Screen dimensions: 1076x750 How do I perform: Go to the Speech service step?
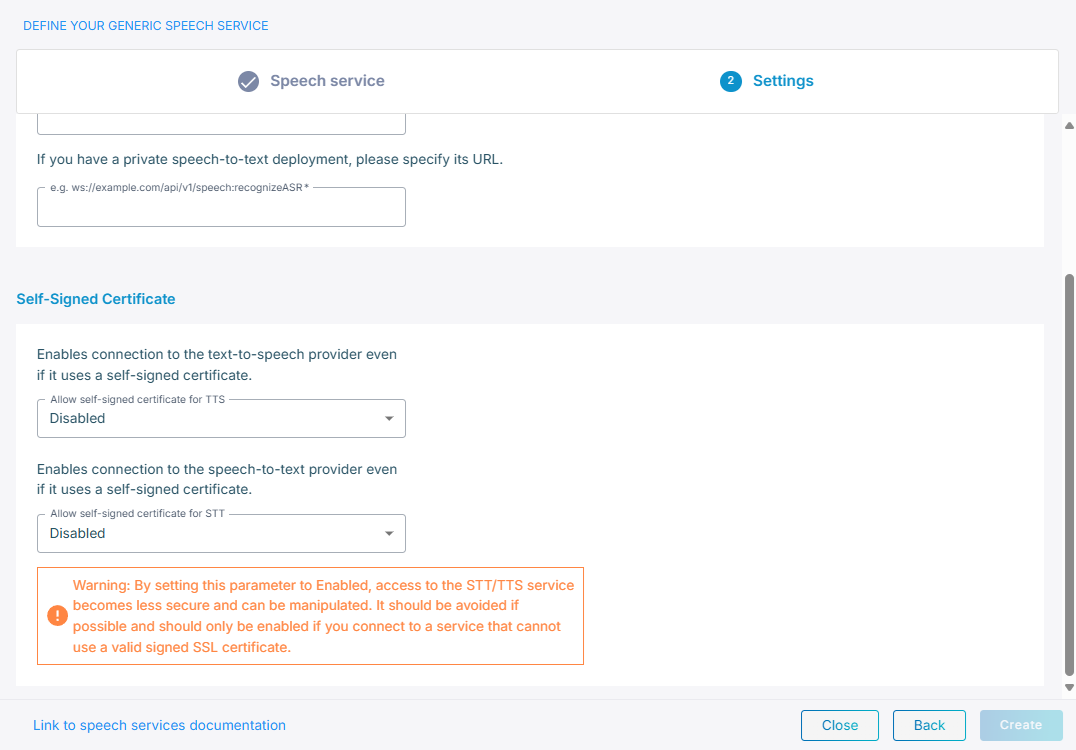pyautogui.click(x=327, y=81)
